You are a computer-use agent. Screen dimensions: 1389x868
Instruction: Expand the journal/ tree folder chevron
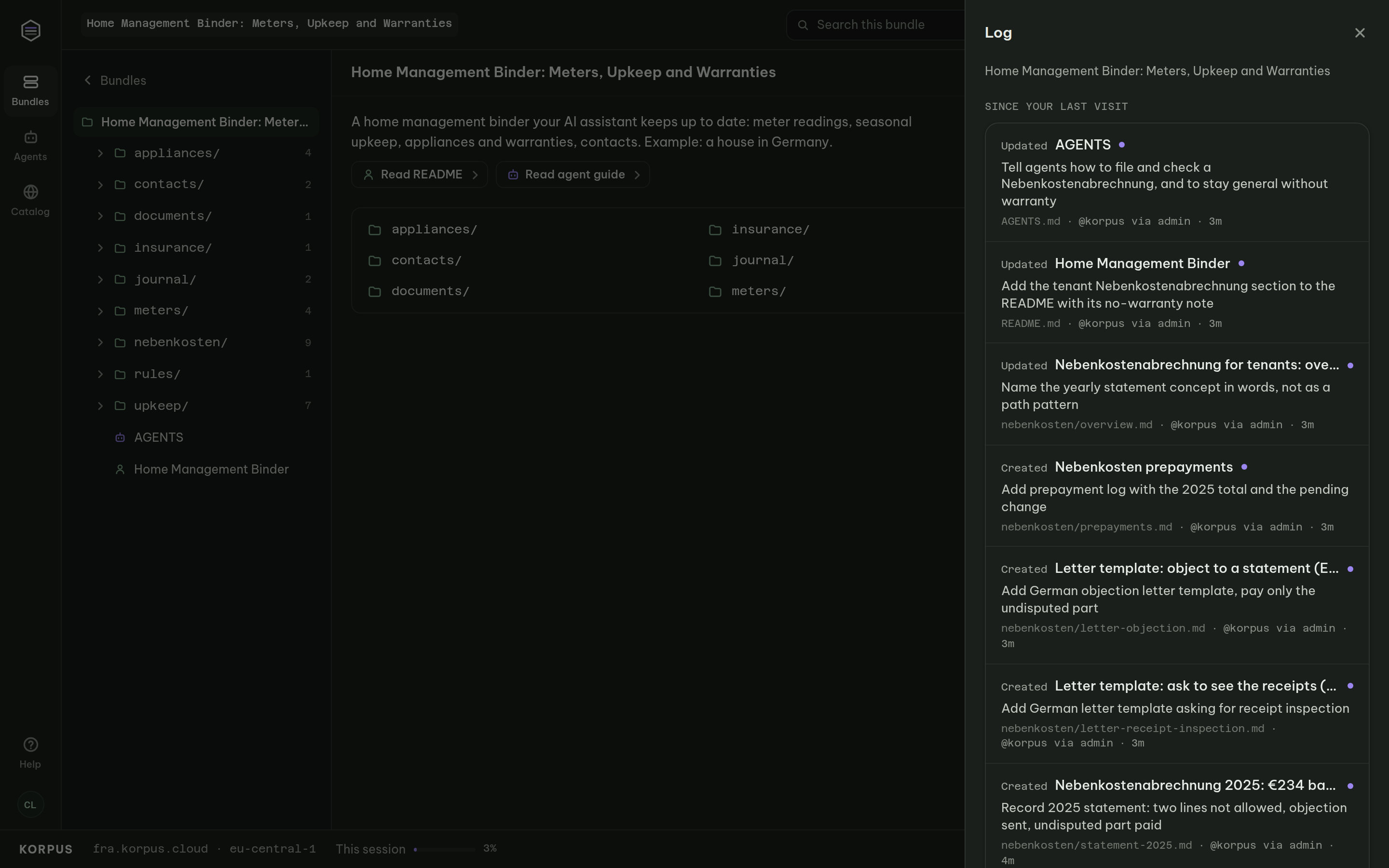pos(100,280)
